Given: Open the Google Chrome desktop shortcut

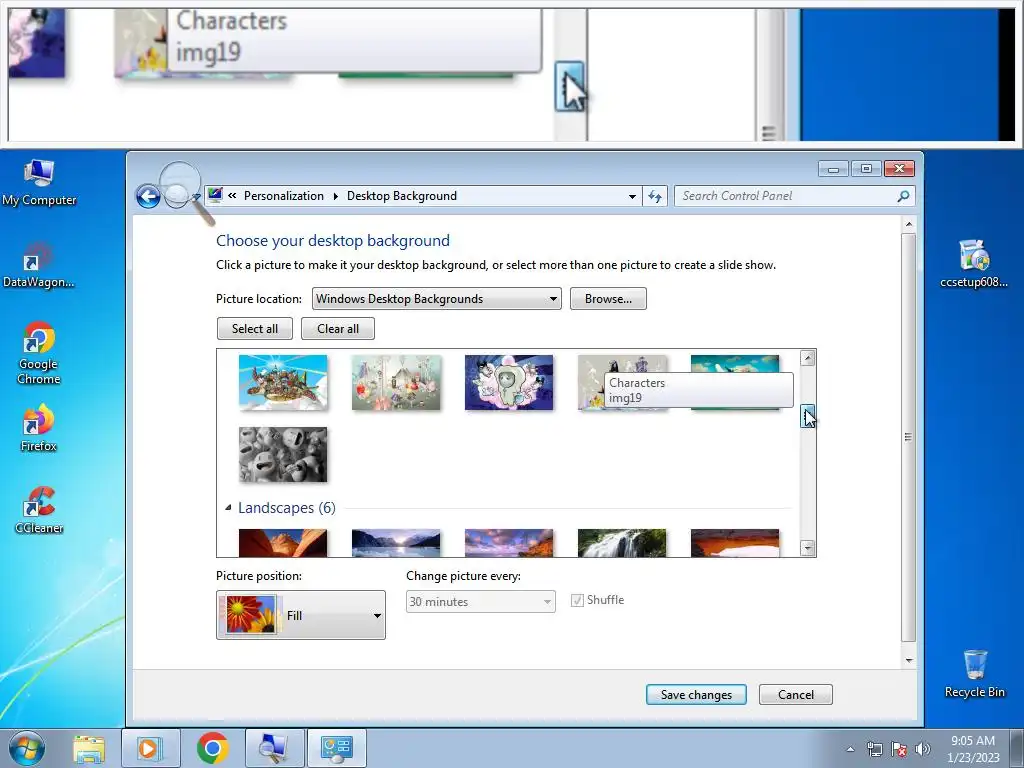Looking at the screenshot, I should (x=39, y=353).
